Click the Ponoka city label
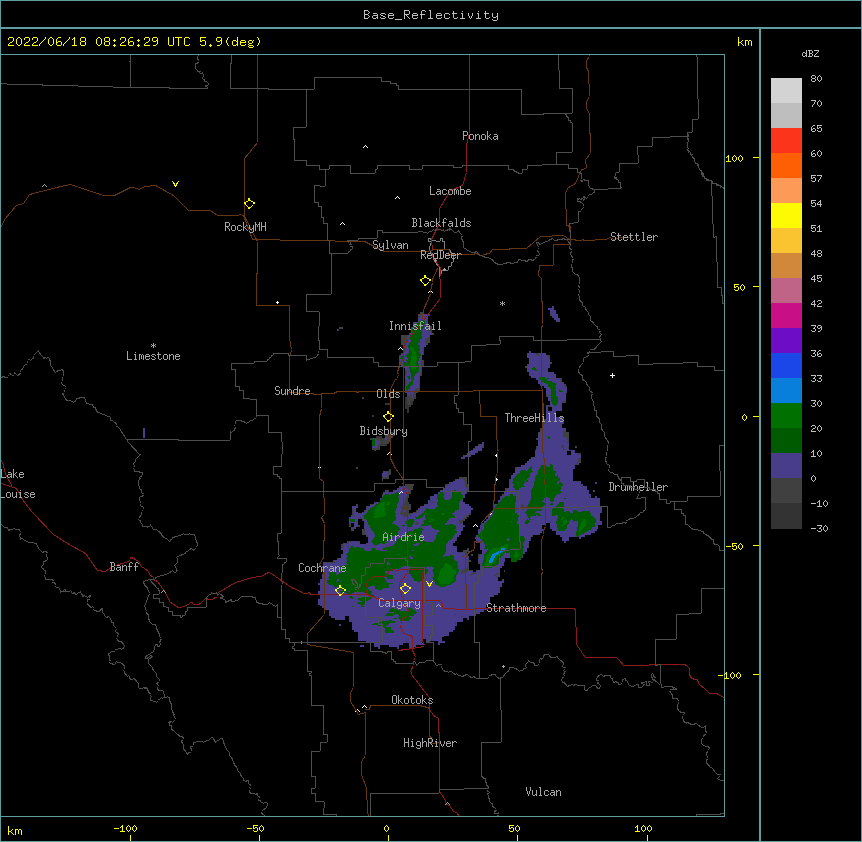The height and width of the screenshot is (842, 862). point(480,136)
